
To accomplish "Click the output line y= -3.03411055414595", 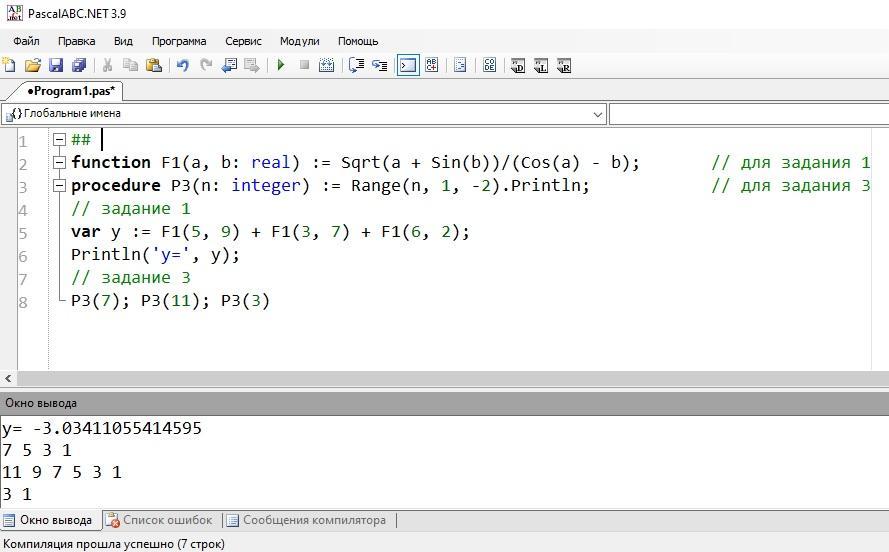I will pos(101,428).
